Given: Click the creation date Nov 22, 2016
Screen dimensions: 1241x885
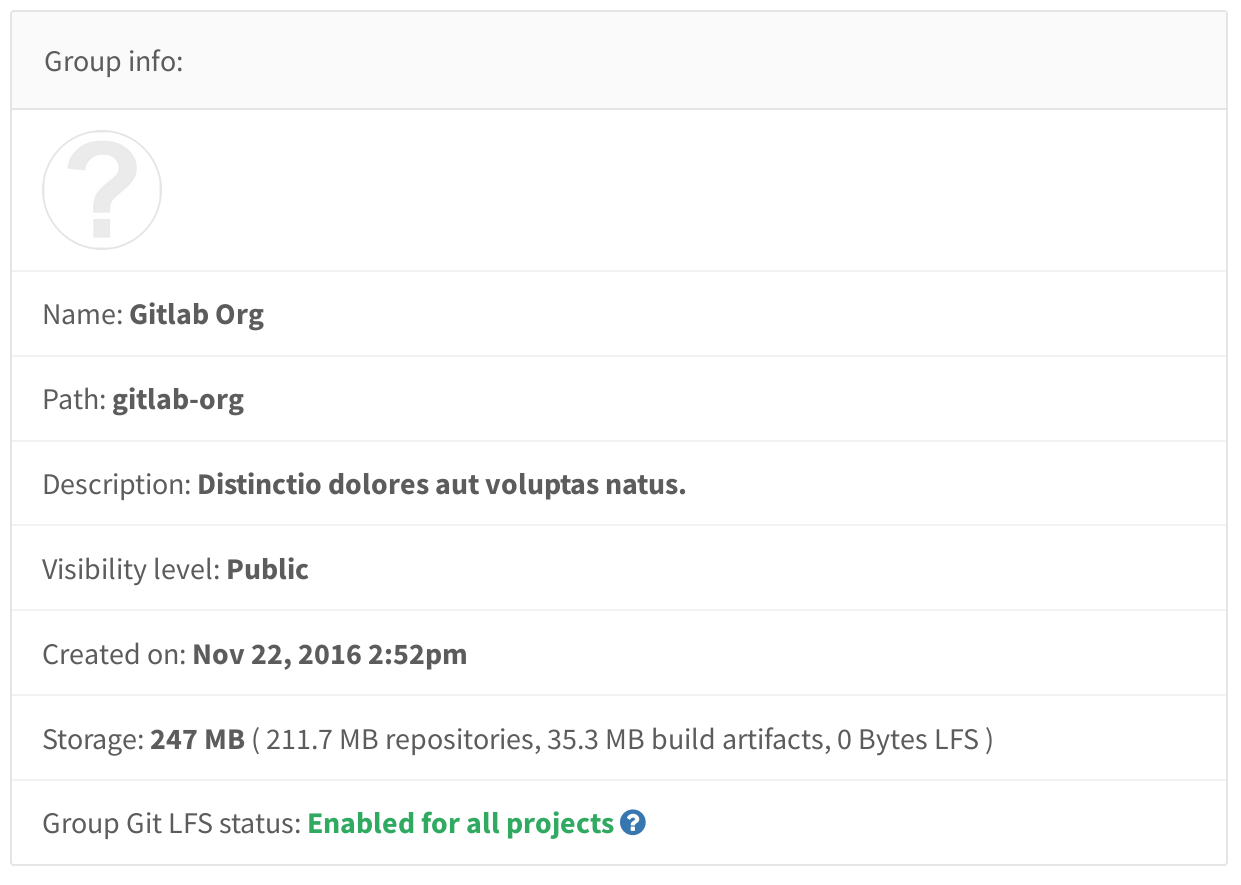Looking at the screenshot, I should (329, 654).
